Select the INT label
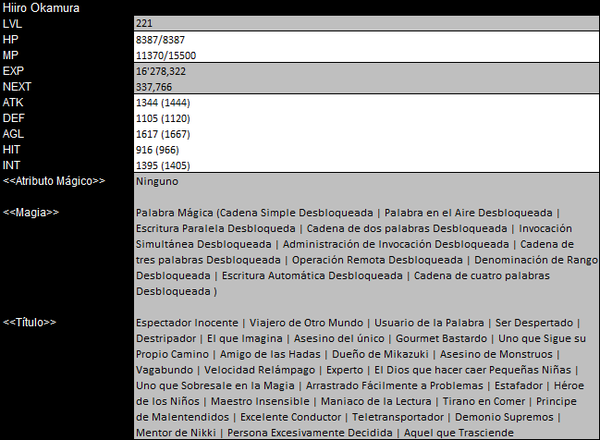The width and height of the screenshot is (600, 440). (11, 165)
